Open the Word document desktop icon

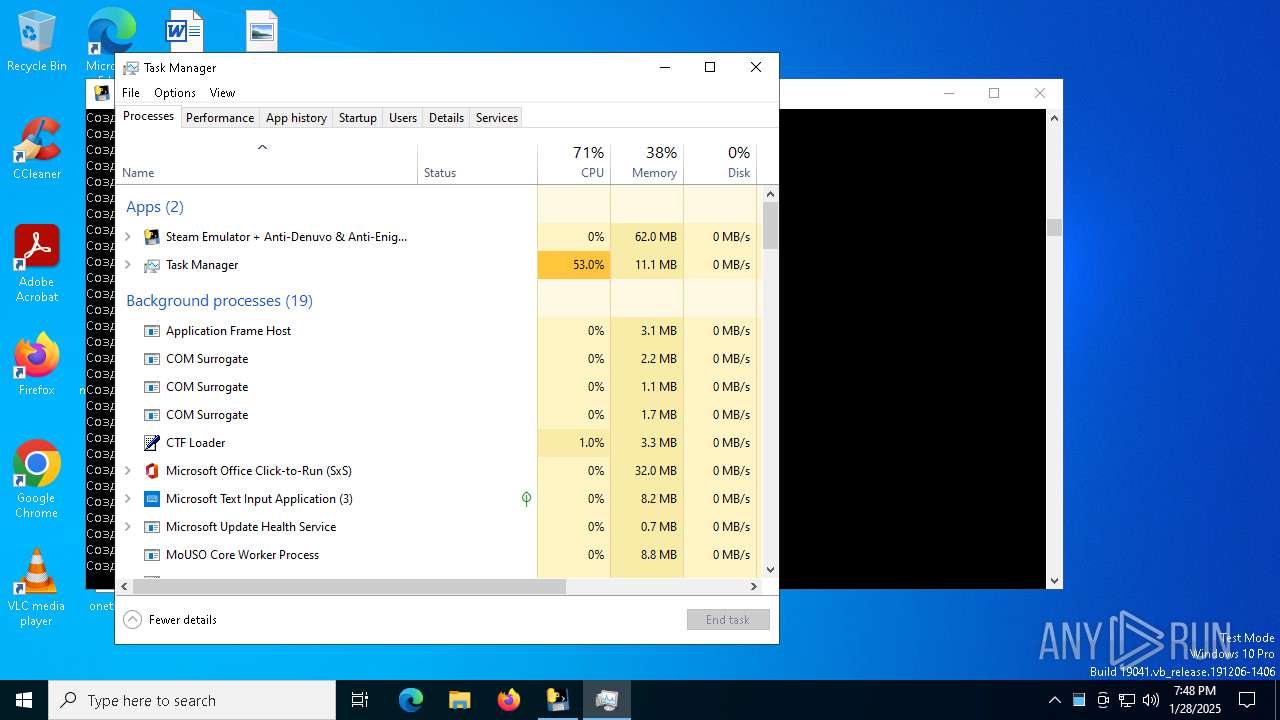point(184,30)
